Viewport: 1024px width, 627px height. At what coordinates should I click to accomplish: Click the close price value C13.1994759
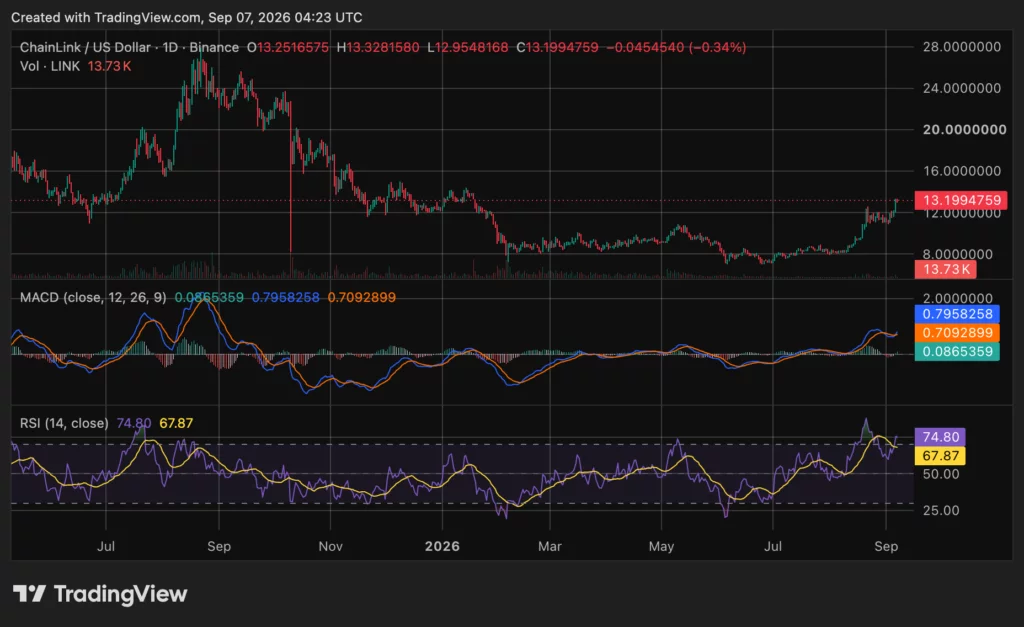point(557,47)
